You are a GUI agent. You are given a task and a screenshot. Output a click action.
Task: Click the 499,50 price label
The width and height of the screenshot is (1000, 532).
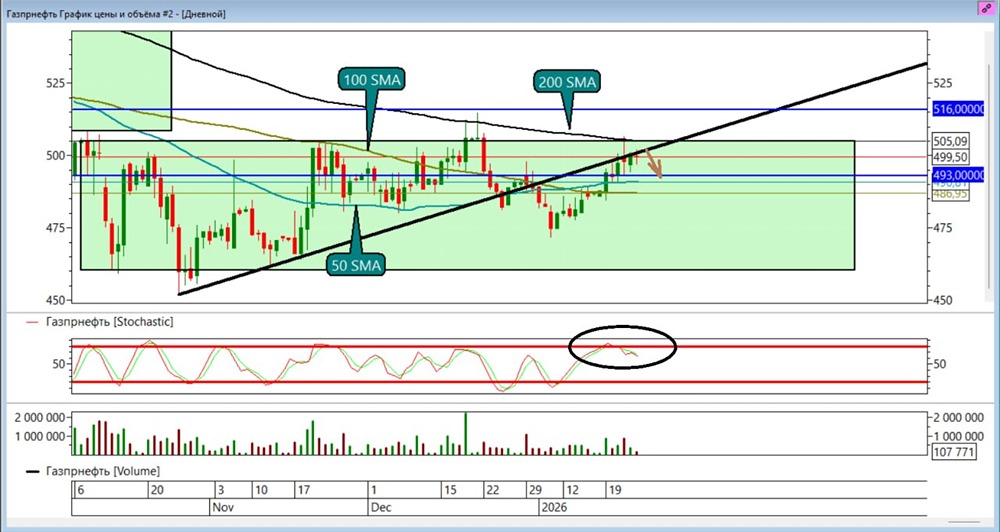click(x=950, y=157)
